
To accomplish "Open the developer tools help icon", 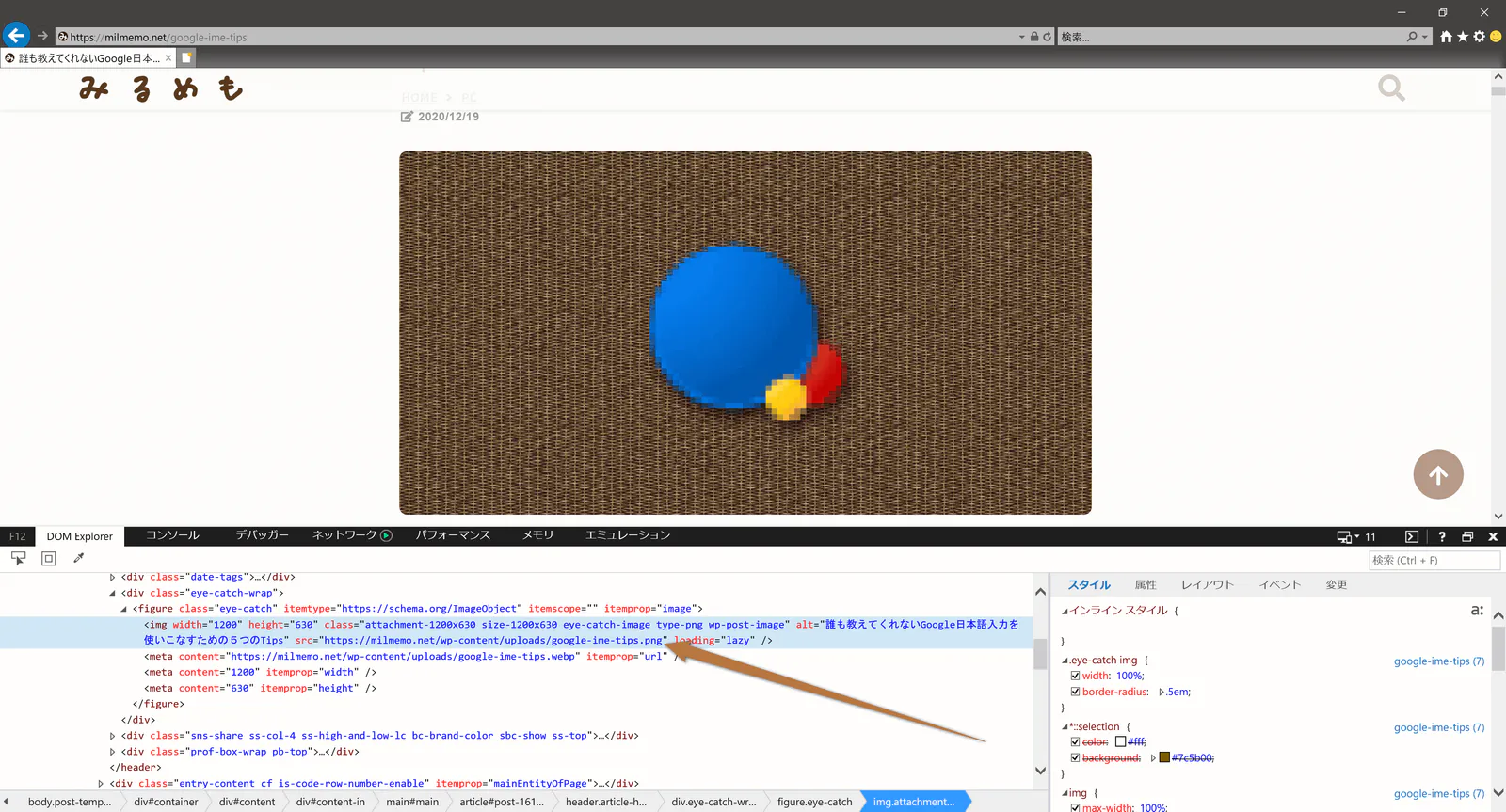I will (x=1442, y=536).
